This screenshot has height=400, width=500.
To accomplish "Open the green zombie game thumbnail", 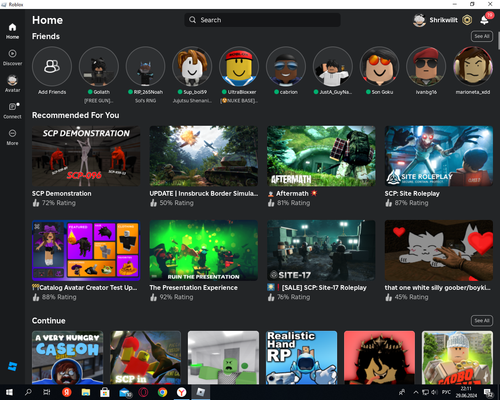I will click(223, 357).
